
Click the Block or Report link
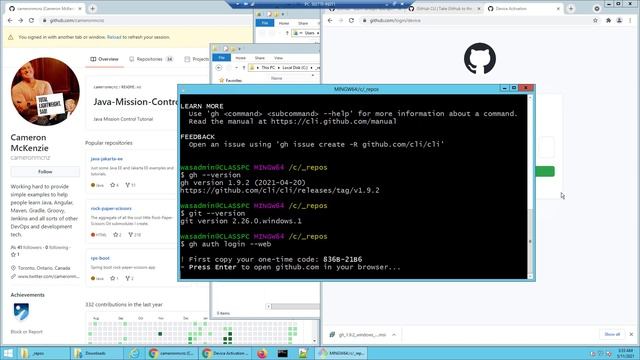pos(27,332)
